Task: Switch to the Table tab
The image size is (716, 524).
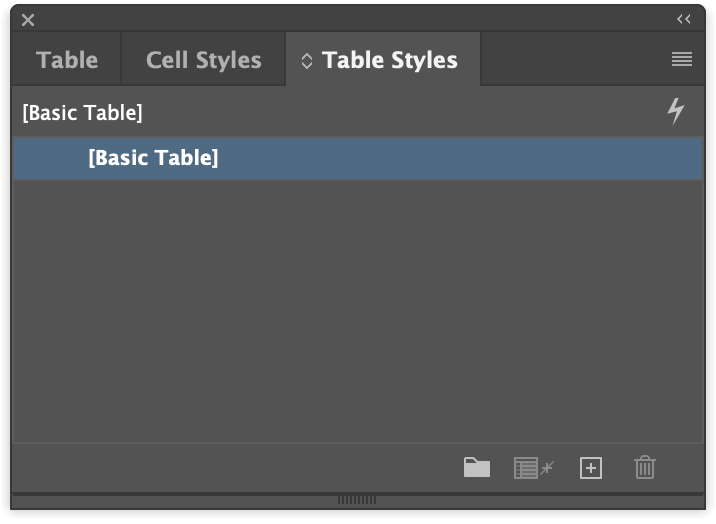Action: pos(67,60)
